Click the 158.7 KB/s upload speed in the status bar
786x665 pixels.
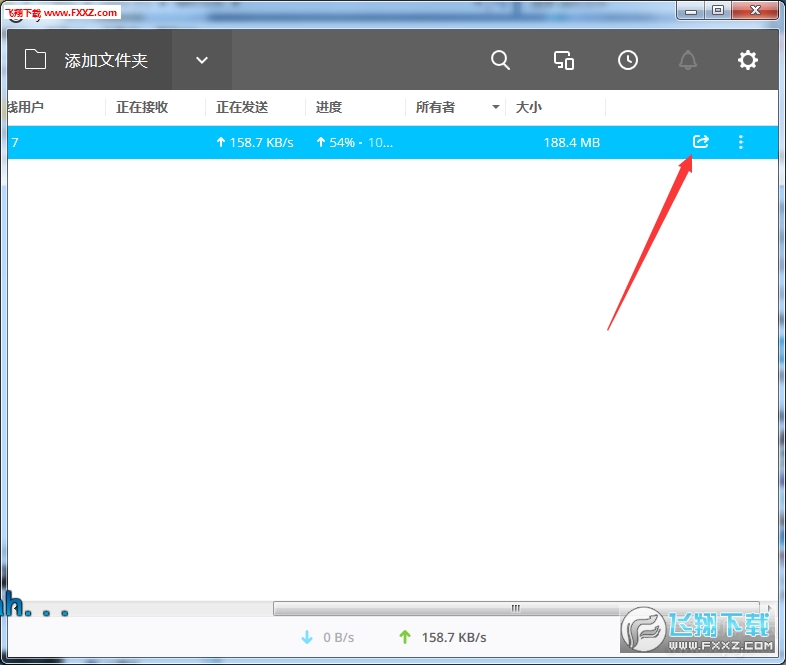[x=454, y=637]
